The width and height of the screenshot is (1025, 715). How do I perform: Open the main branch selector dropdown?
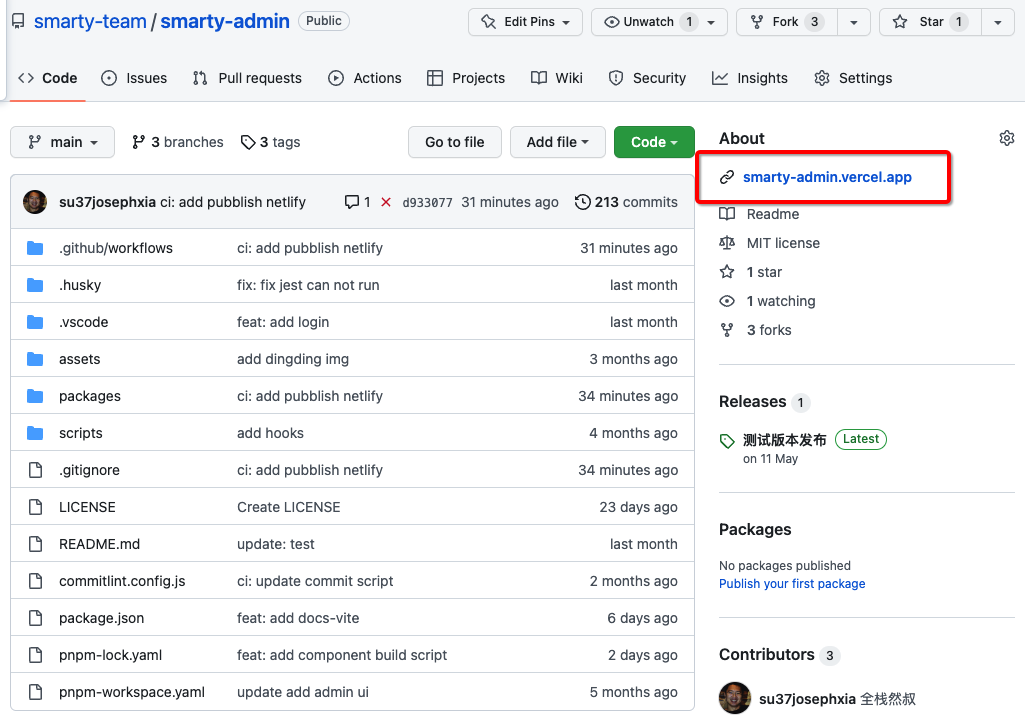coord(62,142)
